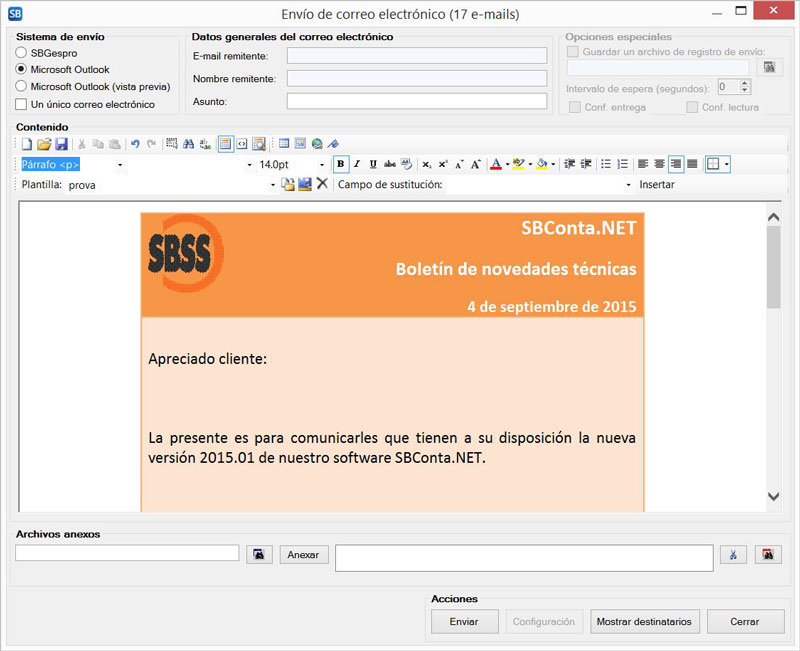Screen dimensions: 800x651
Task: Choose Microsoft Outlook (vista previa) option
Action: click(x=21, y=86)
